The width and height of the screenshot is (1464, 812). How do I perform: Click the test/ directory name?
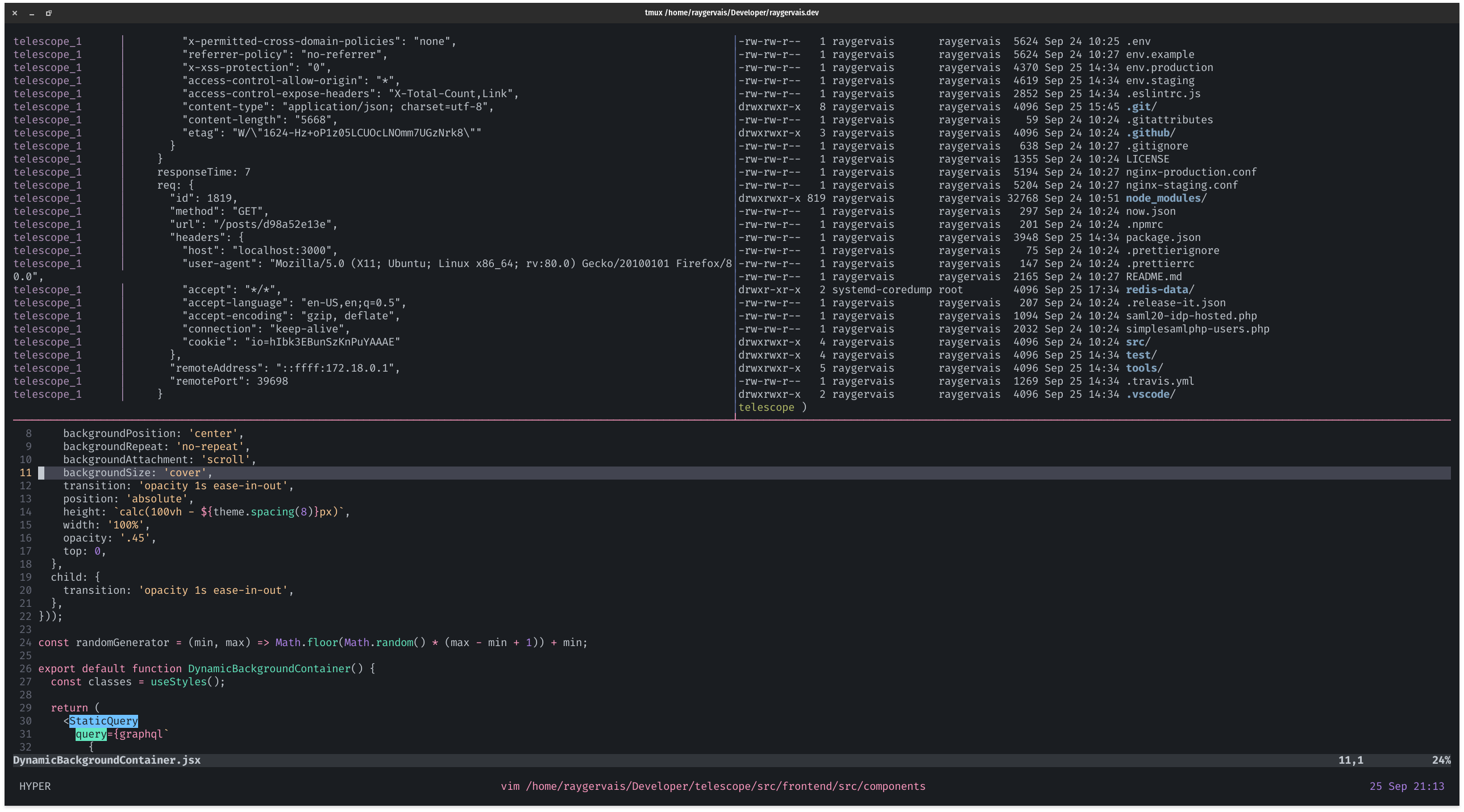pos(1141,355)
